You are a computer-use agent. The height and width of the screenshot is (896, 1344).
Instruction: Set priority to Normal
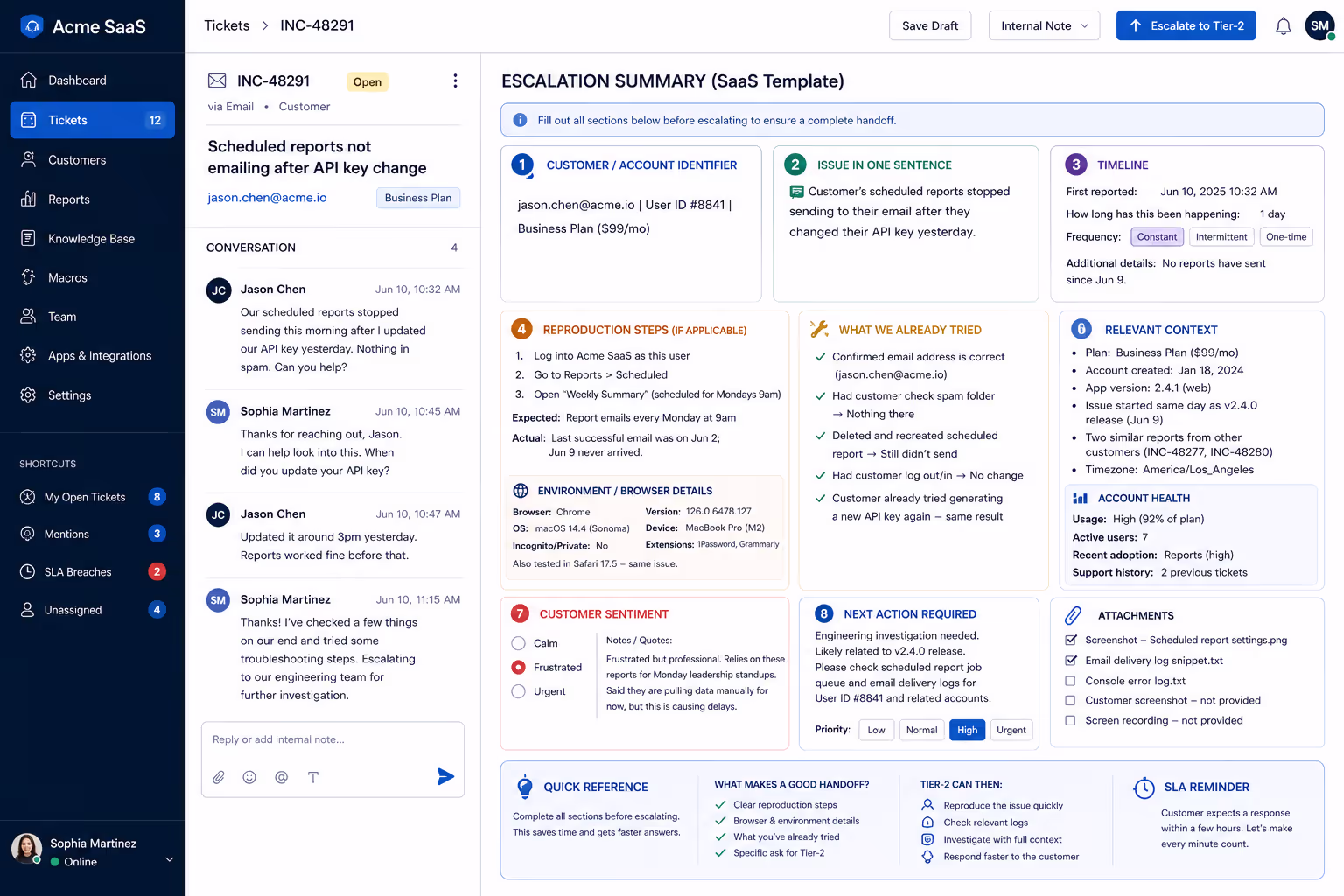[922, 730]
